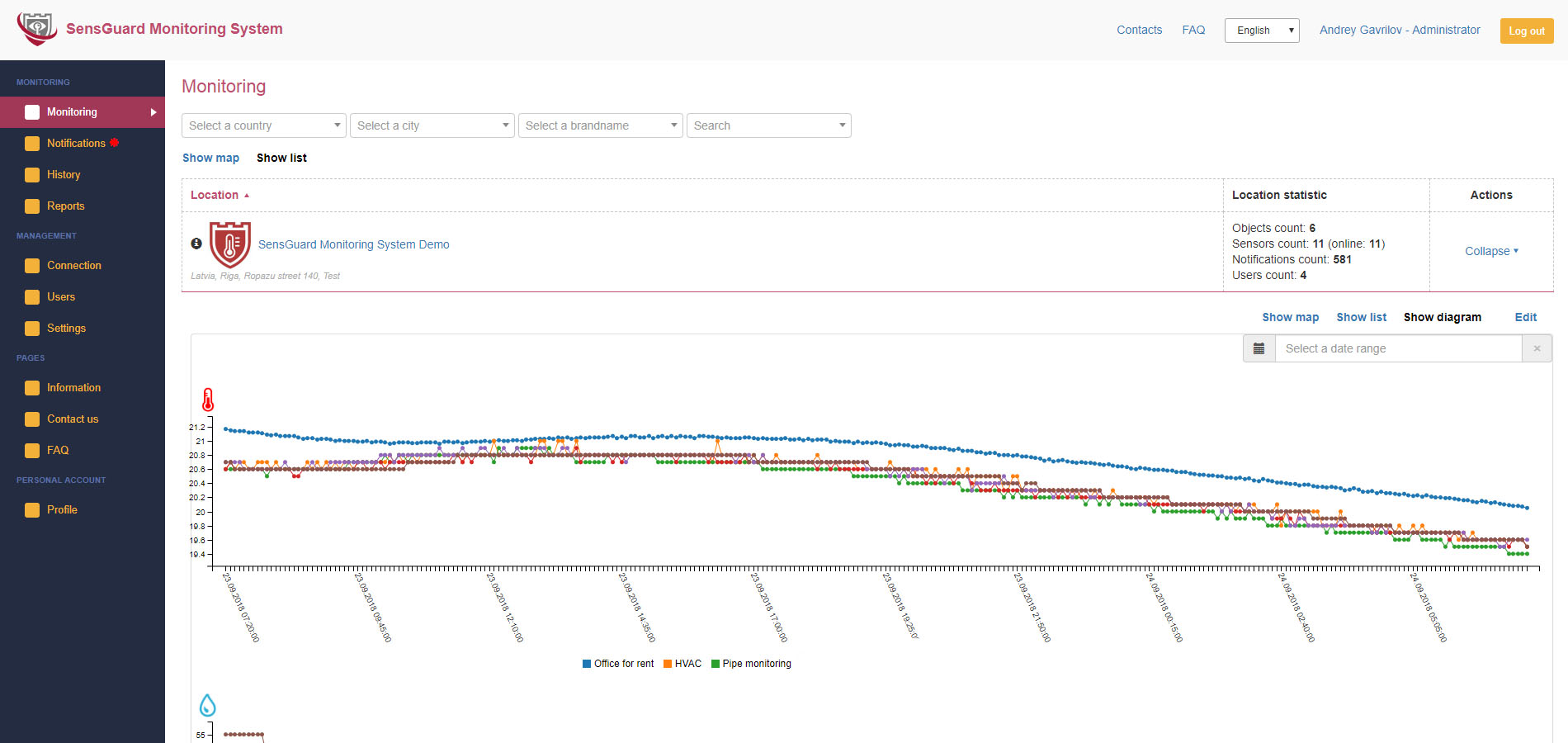Open the English language dropdown

(1261, 31)
